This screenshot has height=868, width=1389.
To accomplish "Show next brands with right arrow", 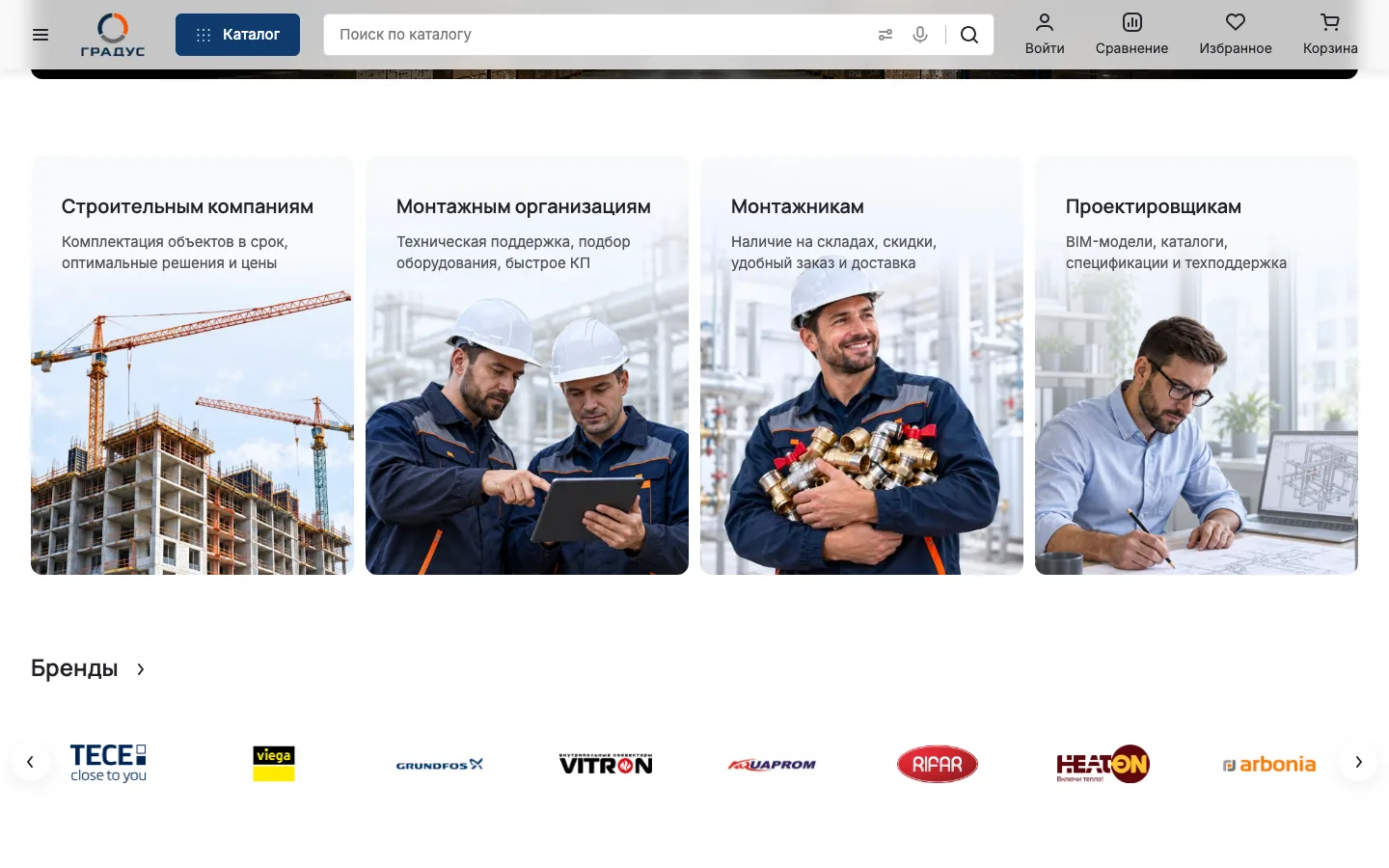I will click(x=1358, y=762).
